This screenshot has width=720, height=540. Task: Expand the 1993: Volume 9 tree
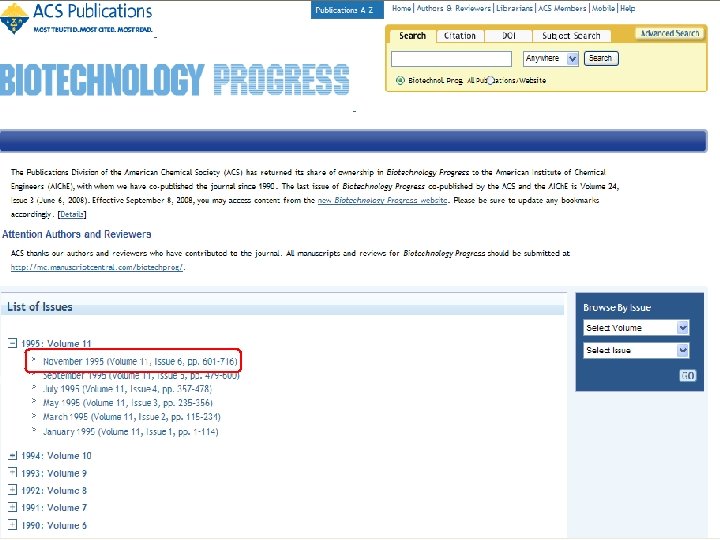tap(12, 472)
